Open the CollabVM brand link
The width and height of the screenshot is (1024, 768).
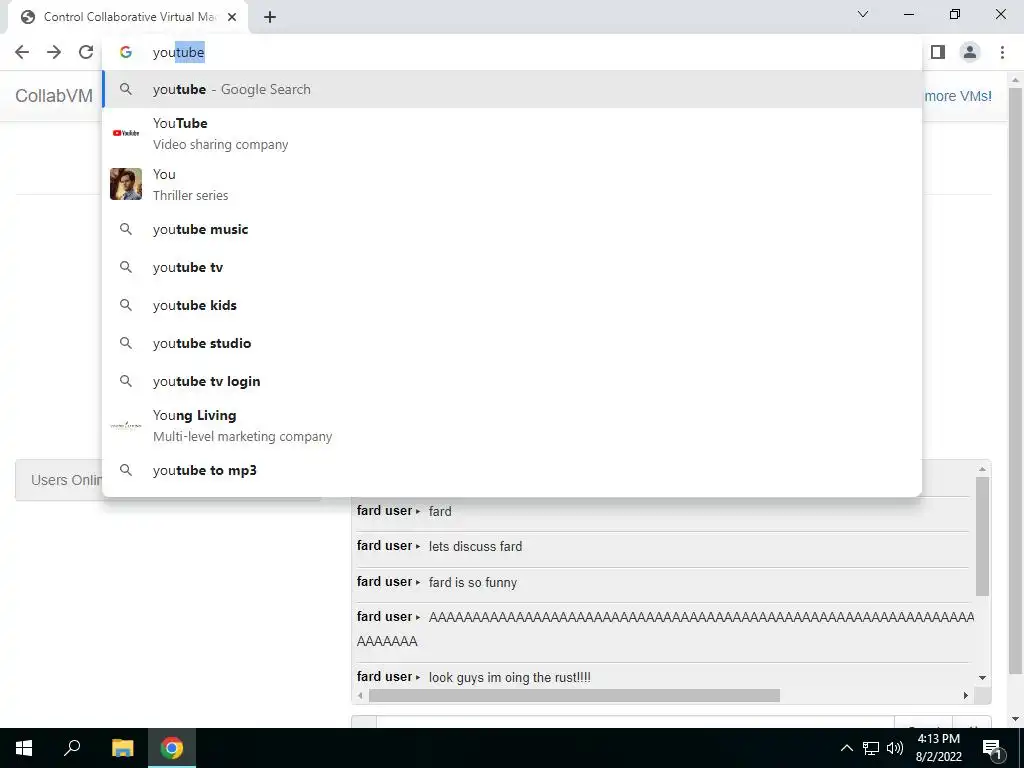coord(54,96)
